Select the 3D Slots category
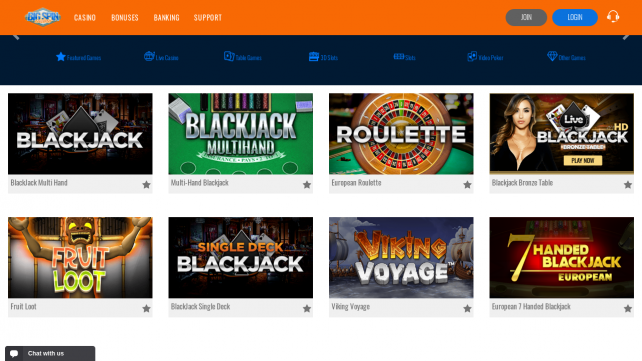 point(323,57)
